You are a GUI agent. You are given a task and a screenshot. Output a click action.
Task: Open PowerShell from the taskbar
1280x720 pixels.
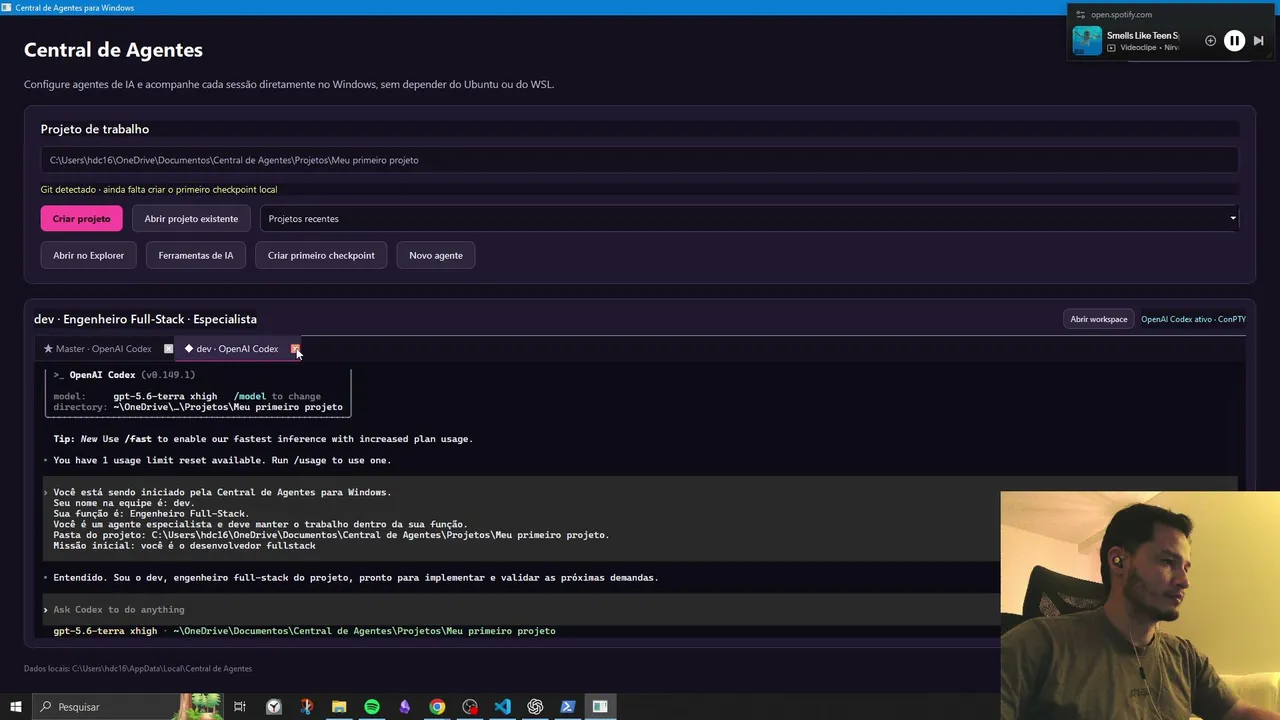pyautogui.click(x=567, y=707)
